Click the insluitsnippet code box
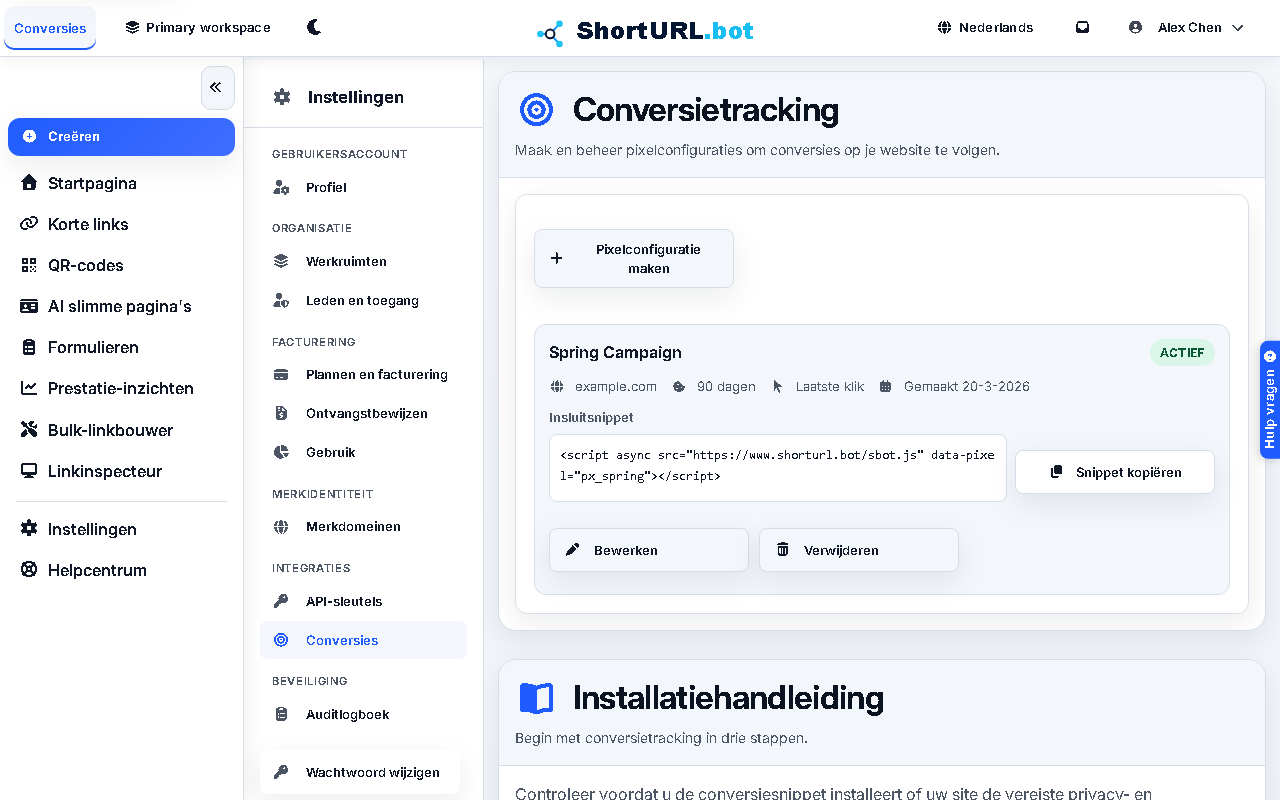Screen dimensions: 1280x800 pos(778,468)
